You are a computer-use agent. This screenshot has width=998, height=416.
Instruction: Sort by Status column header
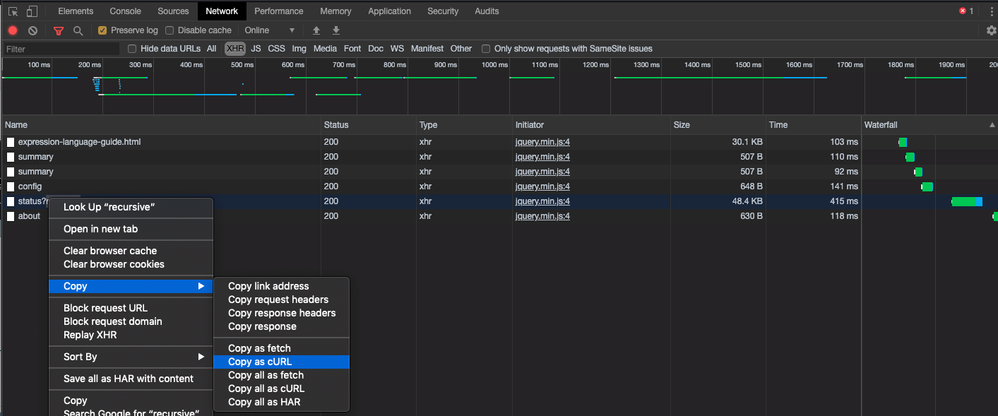point(369,125)
